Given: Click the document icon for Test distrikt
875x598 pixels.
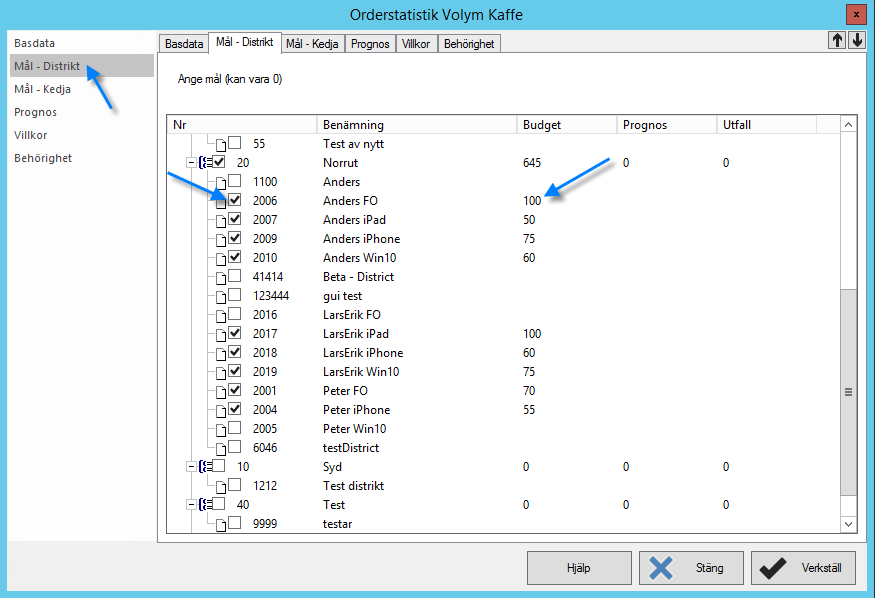Looking at the screenshot, I should pyautogui.click(x=221, y=486).
